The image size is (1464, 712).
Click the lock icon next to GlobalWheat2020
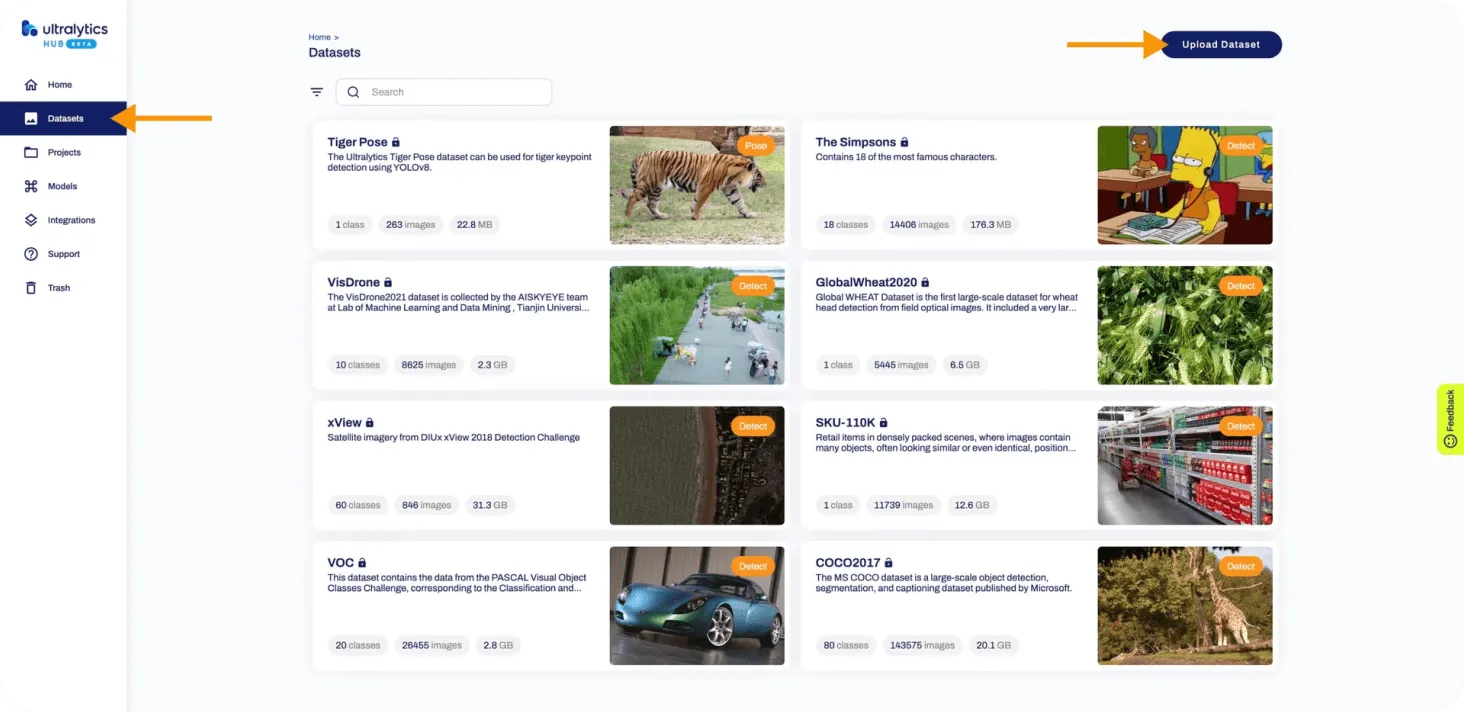tap(925, 283)
